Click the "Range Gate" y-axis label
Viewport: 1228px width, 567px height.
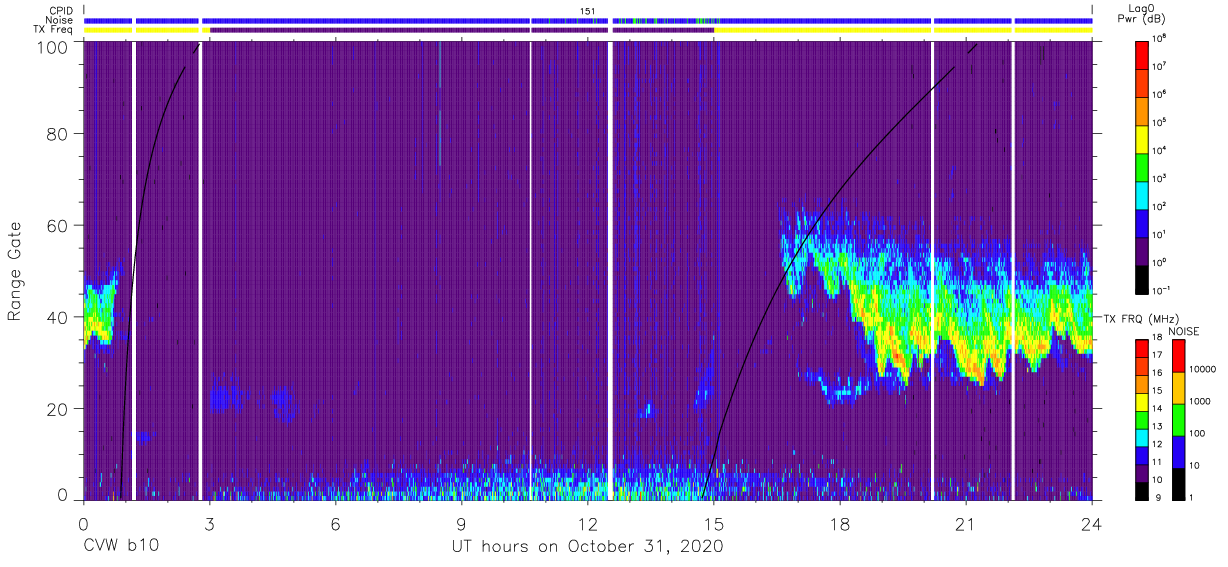tap(15, 270)
